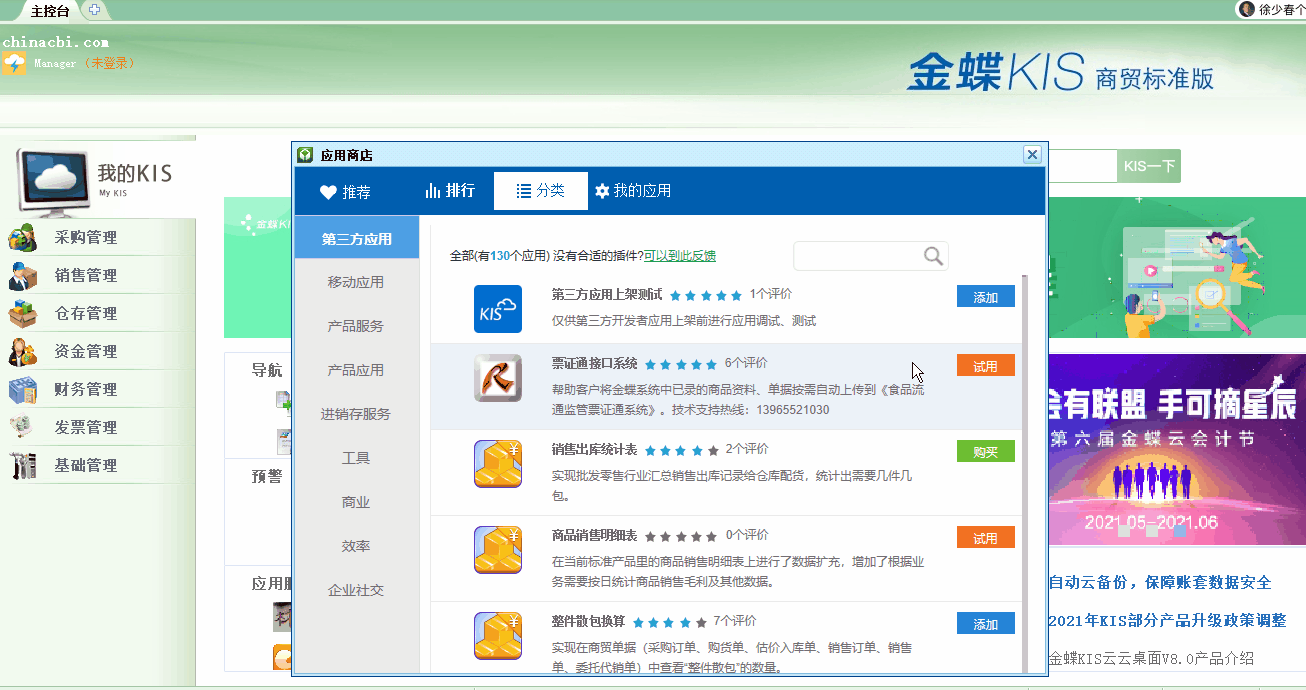This screenshot has height=690, width=1306.
Task: Click the 金蝶云会计节 banner image
Action: click(x=1175, y=449)
